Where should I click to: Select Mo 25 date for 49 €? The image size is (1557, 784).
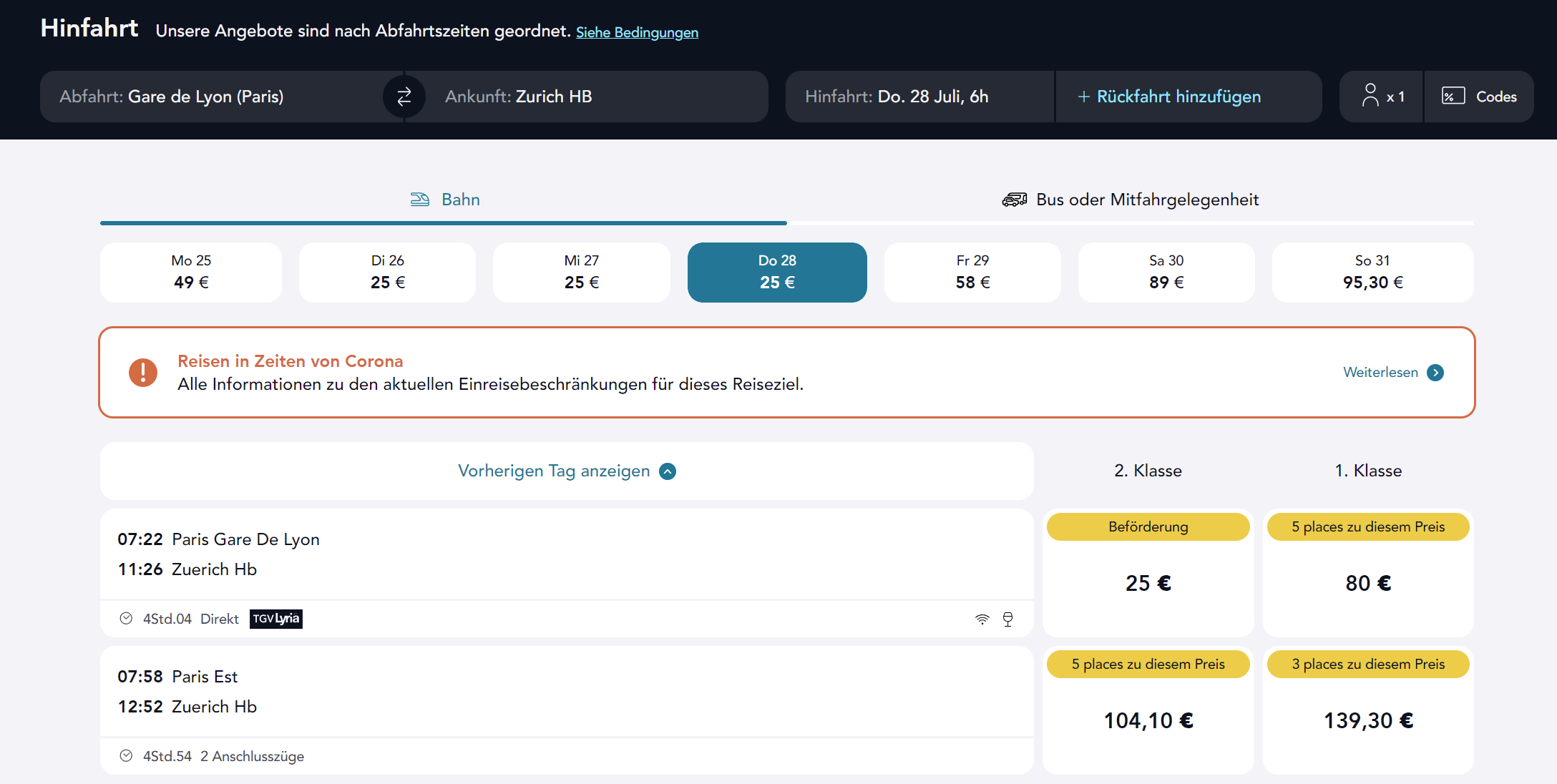pos(191,273)
